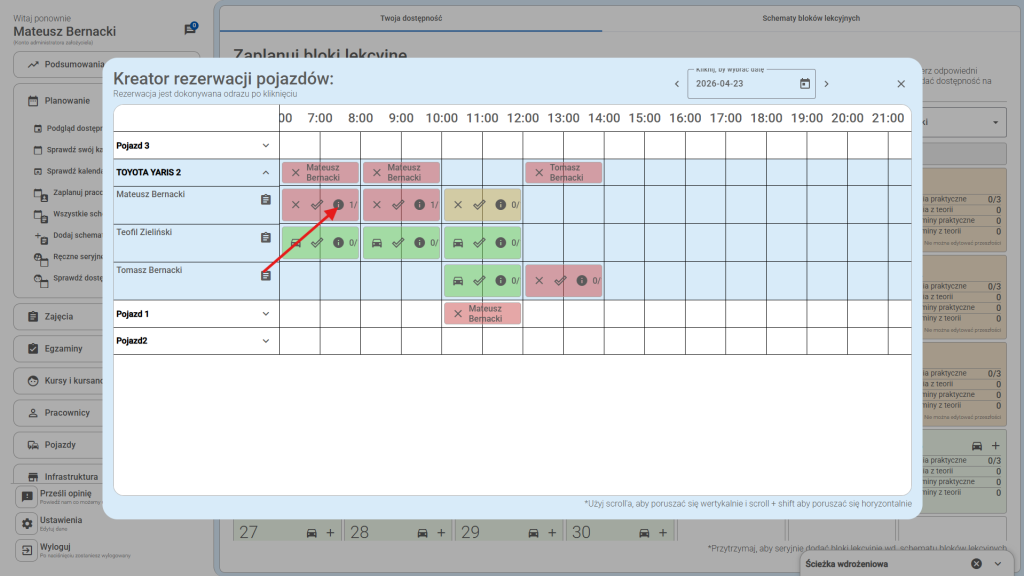Click the Prześlij opinię button
Screen dimensions: 1024x576
pos(65,494)
